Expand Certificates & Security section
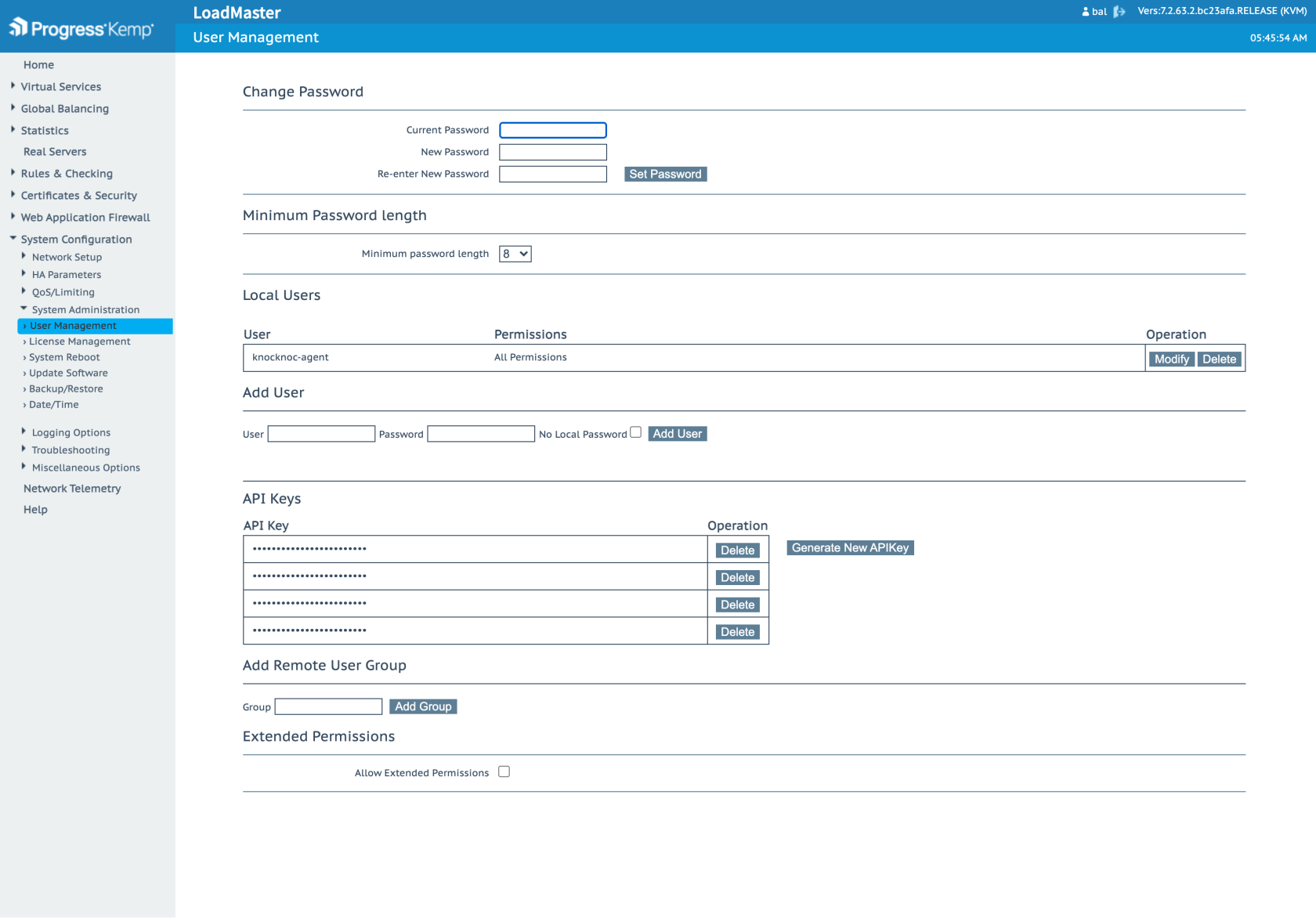 (x=78, y=196)
